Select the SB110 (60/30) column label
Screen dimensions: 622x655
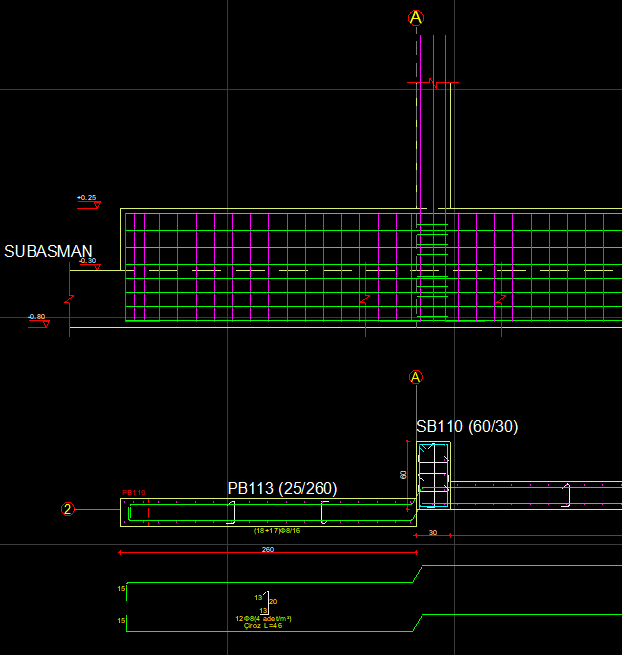pos(467,427)
